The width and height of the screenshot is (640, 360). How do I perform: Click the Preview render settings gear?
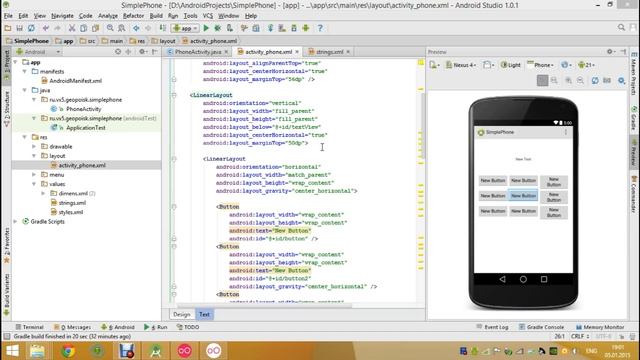pyautogui.click(x=621, y=80)
